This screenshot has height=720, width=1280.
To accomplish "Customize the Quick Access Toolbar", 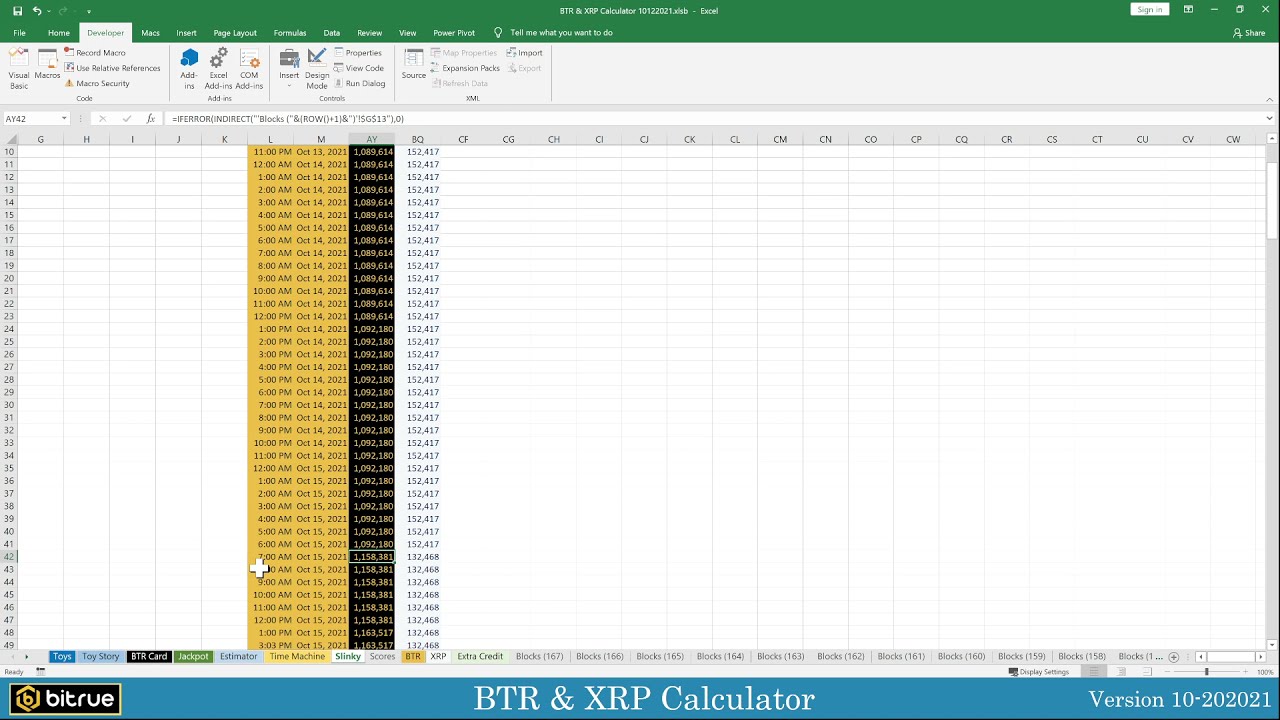I will [89, 11].
